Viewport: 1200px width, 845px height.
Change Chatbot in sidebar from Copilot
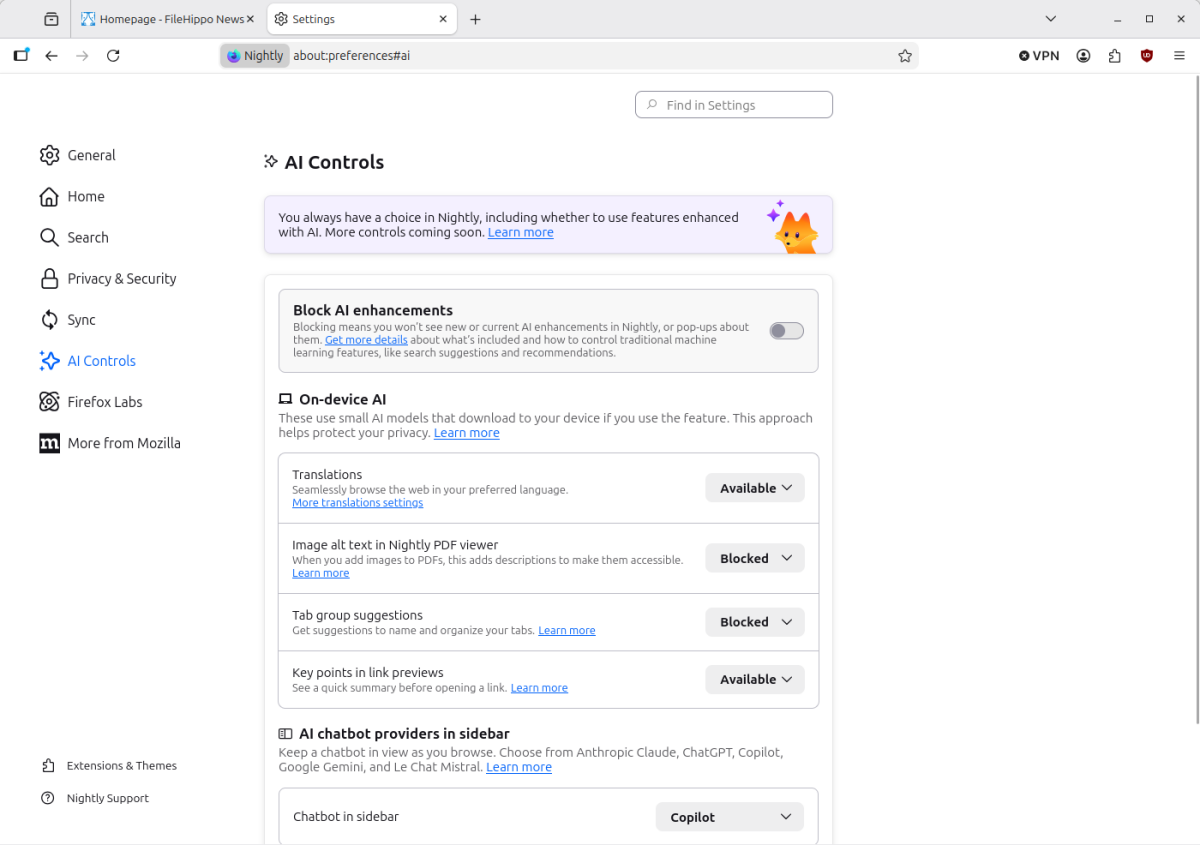tap(729, 816)
